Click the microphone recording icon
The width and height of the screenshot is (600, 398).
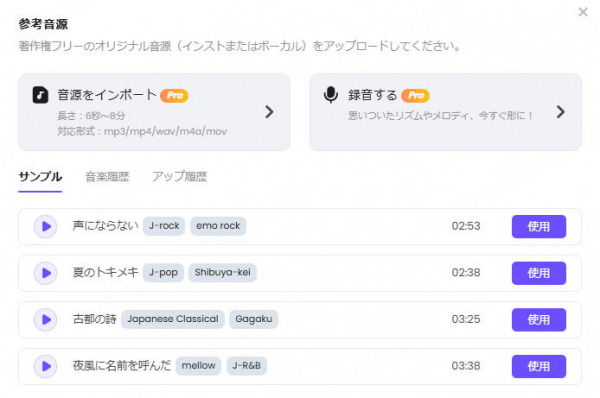point(331,95)
